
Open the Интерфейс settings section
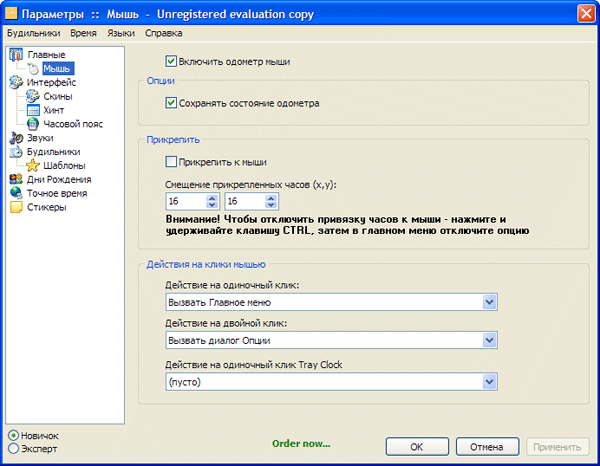51,82
